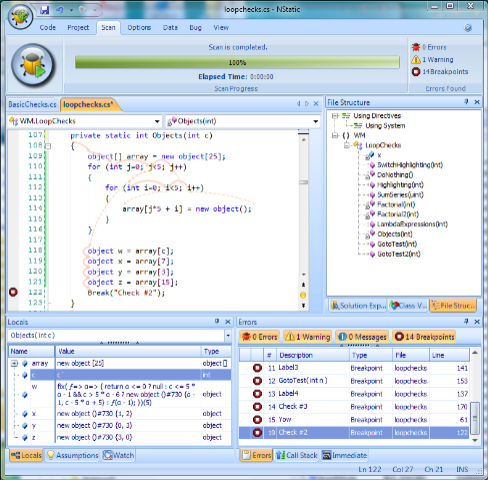Screen dimensions: 488x480
Task: Click breakpoint icon in Label3 row
Action: [257, 368]
